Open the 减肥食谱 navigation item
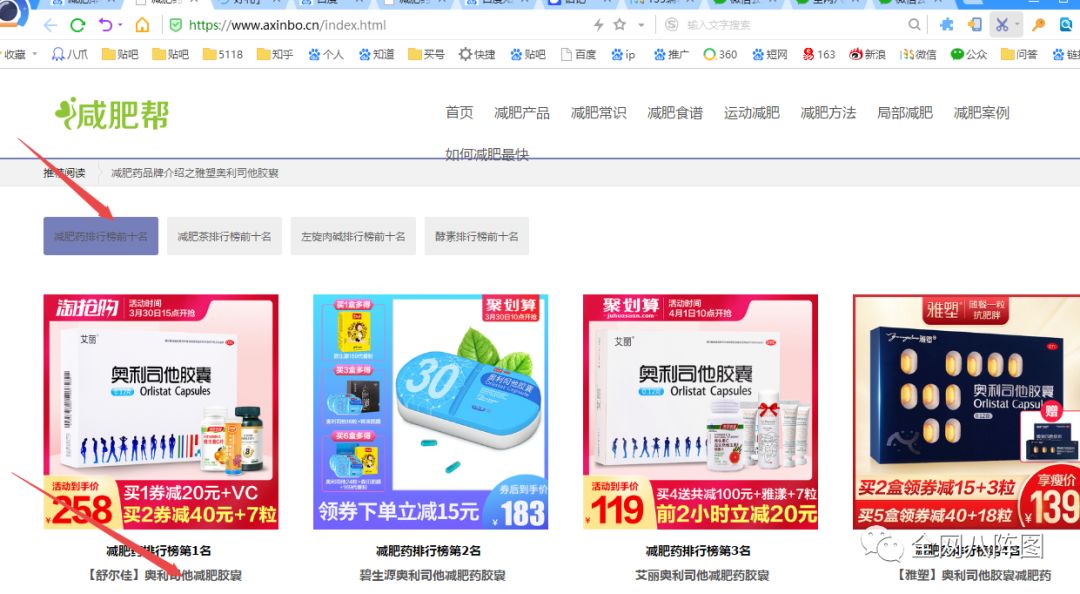Viewport: 1080px width, 594px height. click(675, 113)
